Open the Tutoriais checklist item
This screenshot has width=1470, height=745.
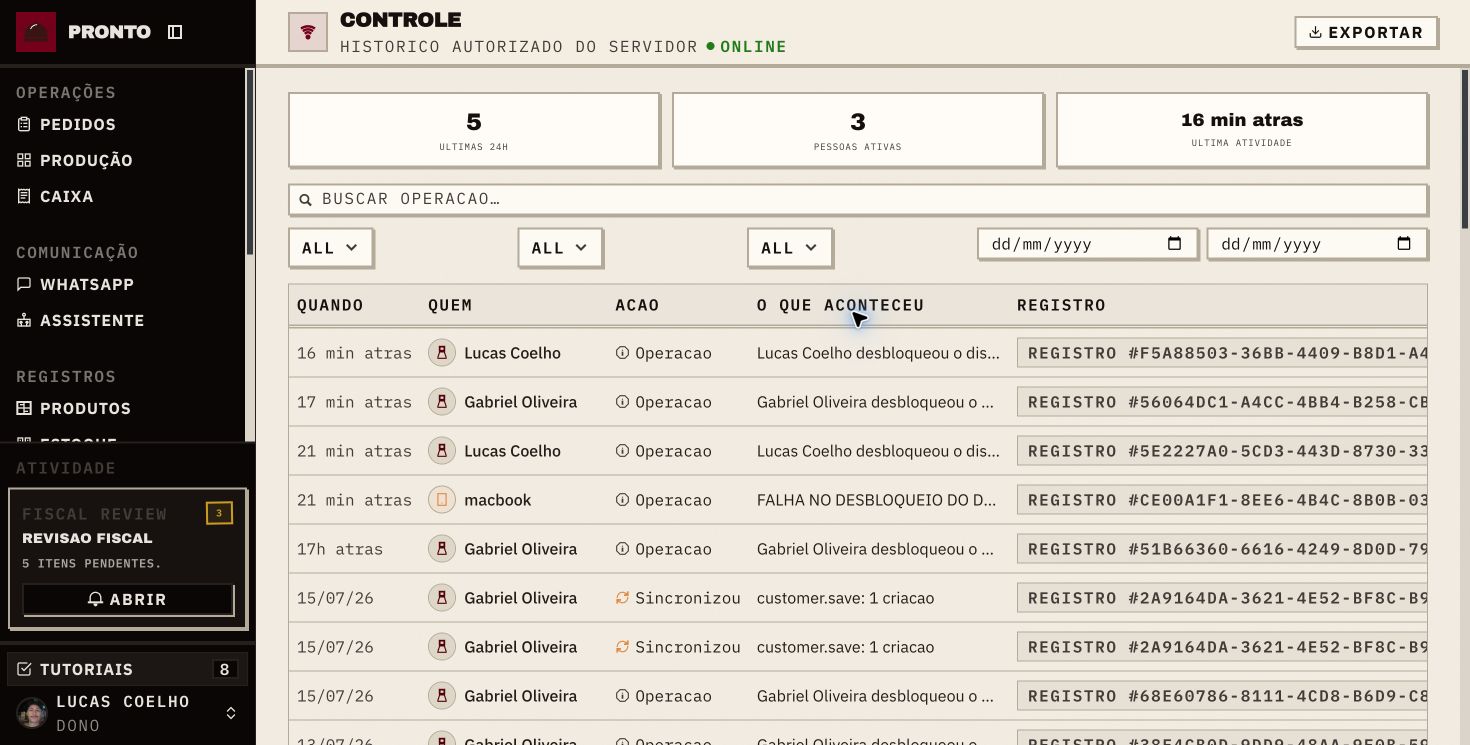tap(128, 669)
